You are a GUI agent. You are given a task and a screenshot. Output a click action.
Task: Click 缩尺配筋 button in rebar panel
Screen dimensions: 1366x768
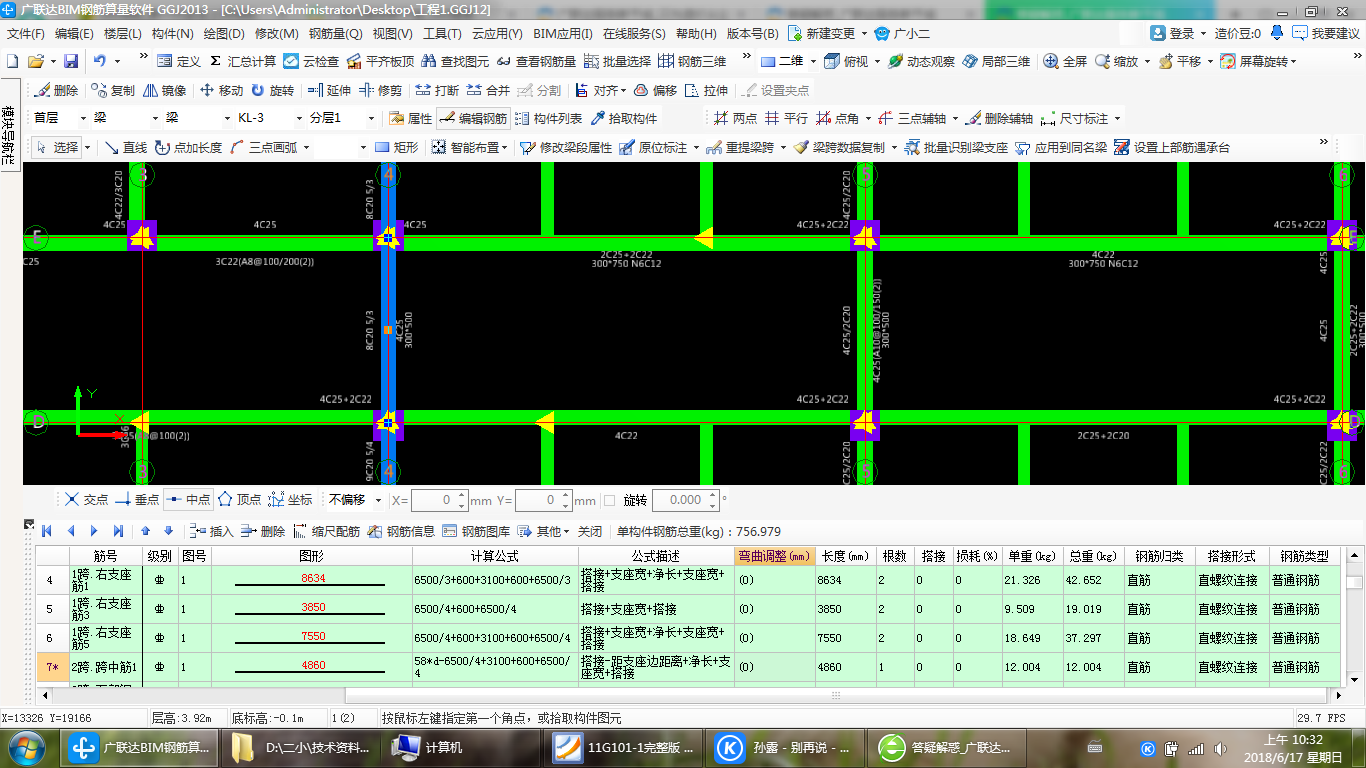327,531
